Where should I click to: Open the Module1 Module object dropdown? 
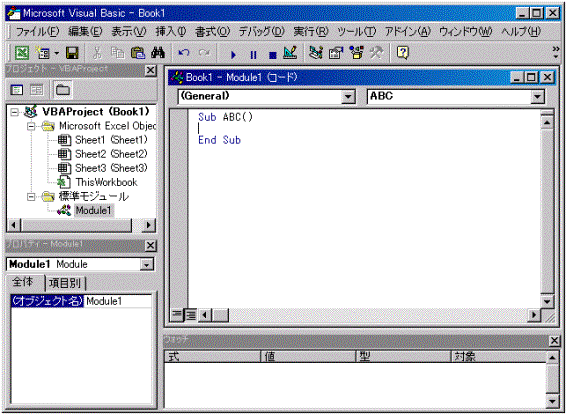[147, 265]
